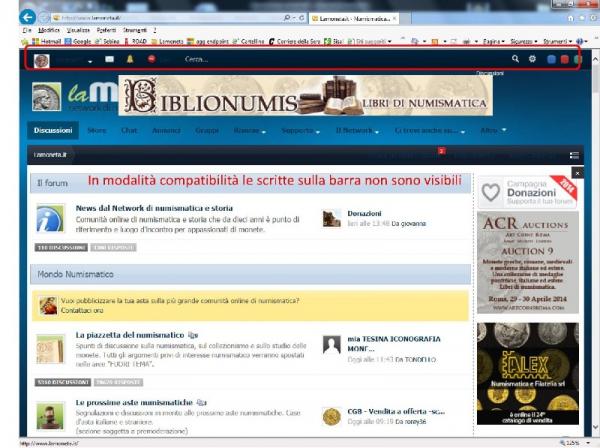Screen dimensions: 600x448
Task: Click the Contattaci ora link
Action: (82, 310)
